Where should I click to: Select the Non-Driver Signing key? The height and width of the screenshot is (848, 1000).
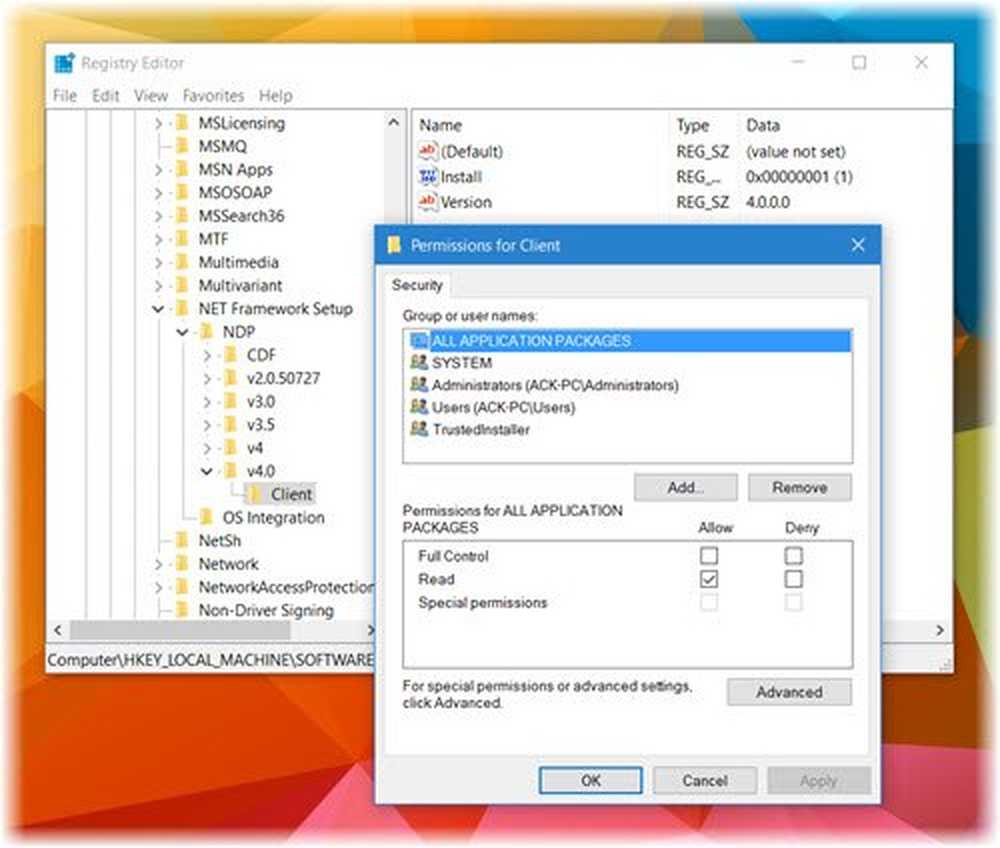[266, 610]
